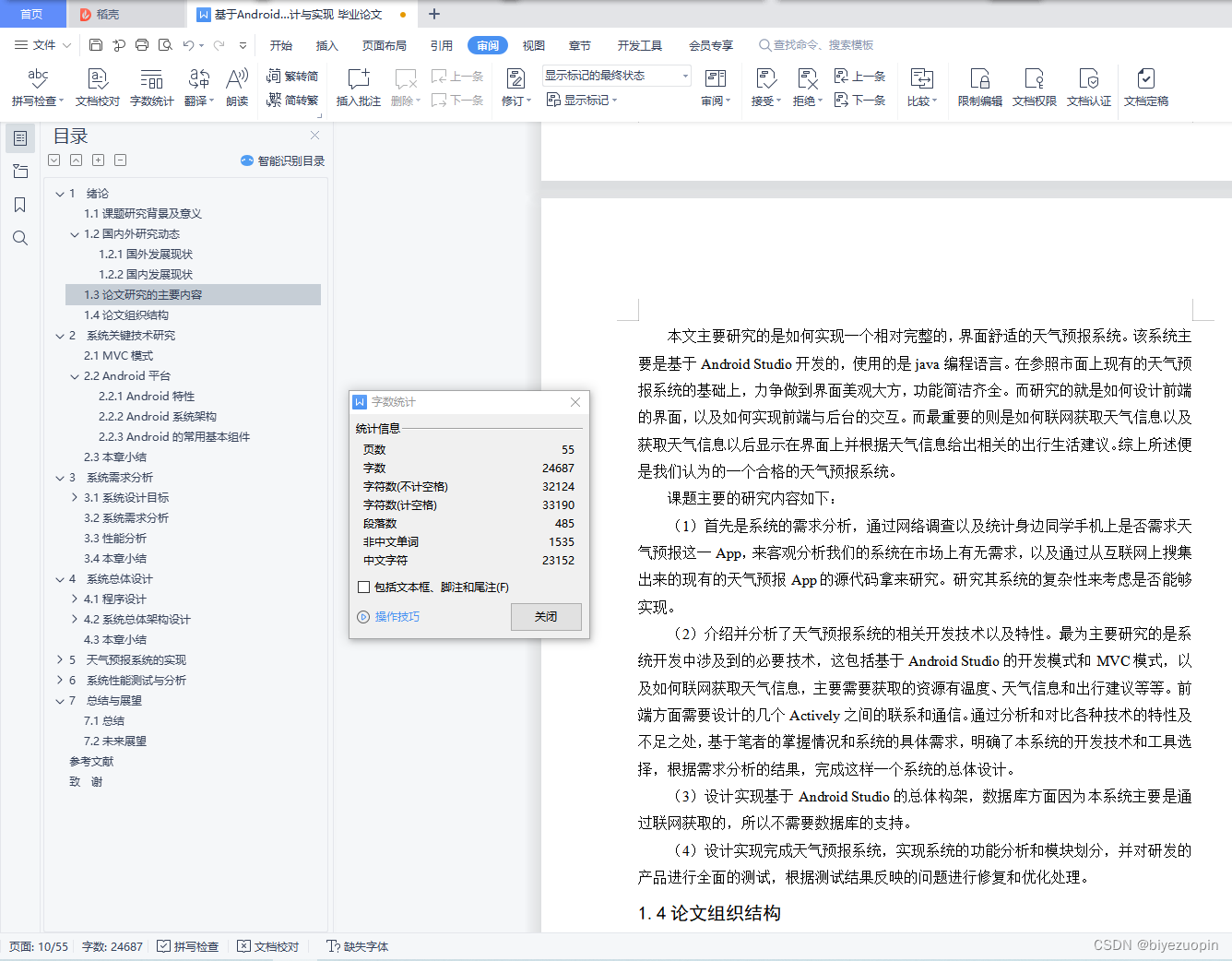Switch to the 引用 ribbon tab
The height and width of the screenshot is (961, 1232).
click(441, 45)
